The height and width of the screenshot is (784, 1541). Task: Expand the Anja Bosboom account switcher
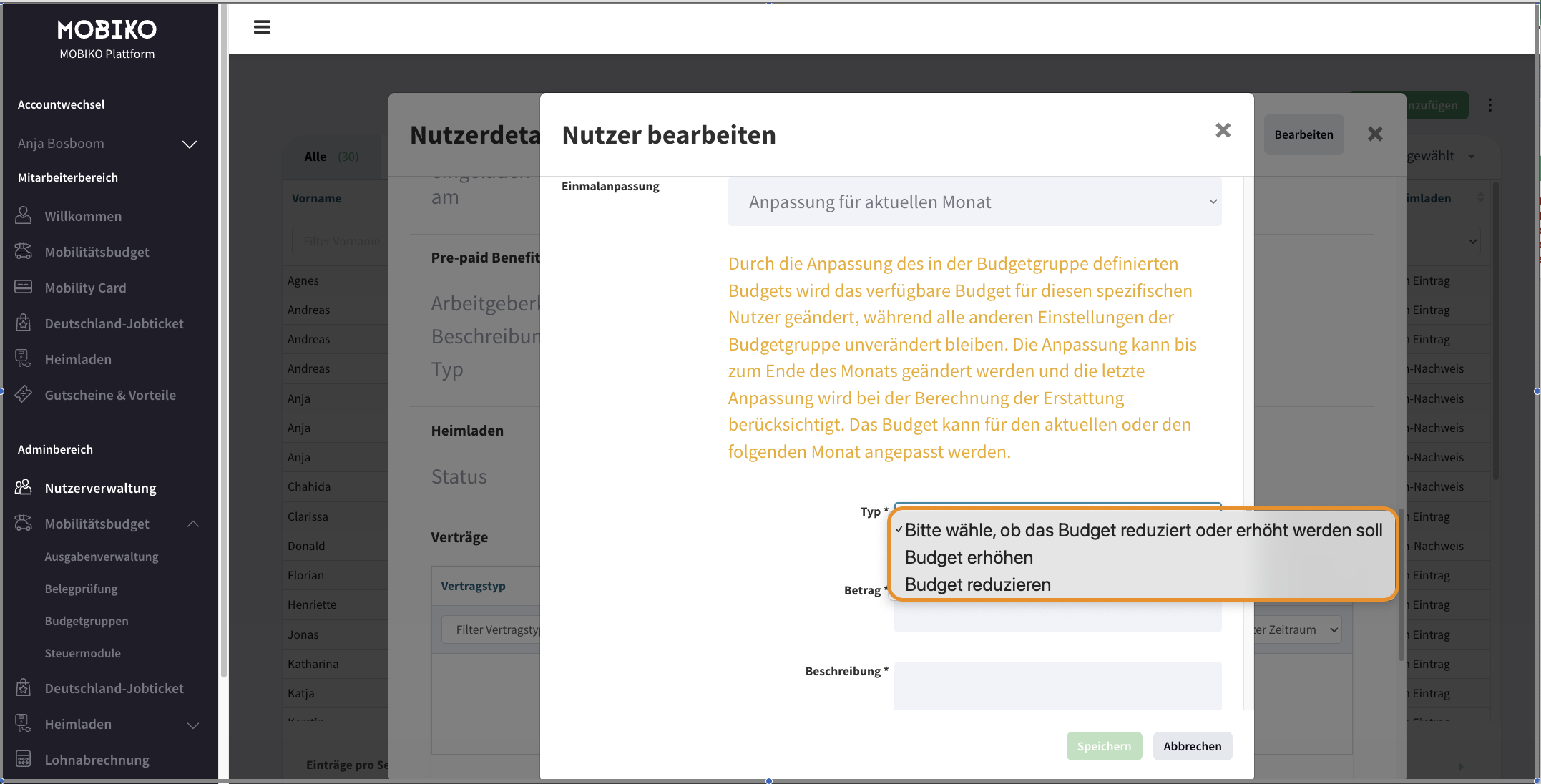click(x=189, y=144)
